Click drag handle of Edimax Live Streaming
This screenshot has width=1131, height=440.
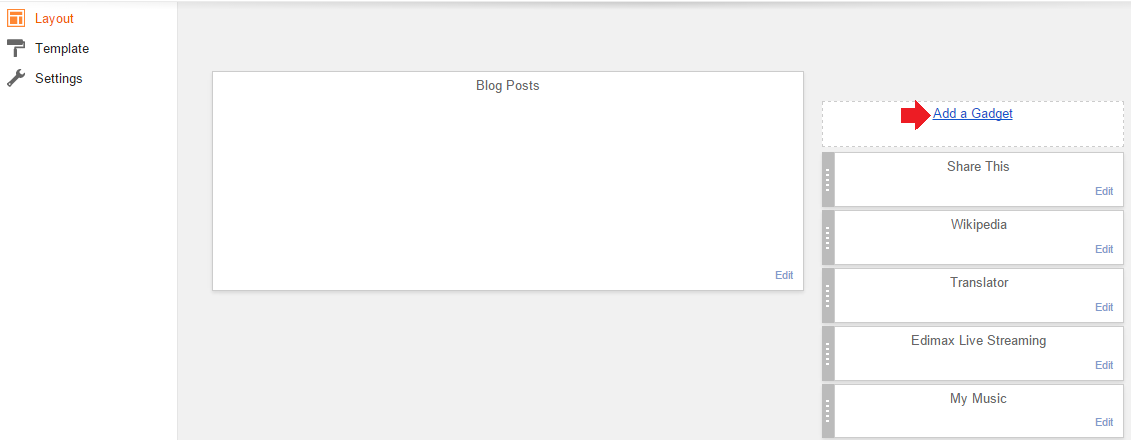click(x=828, y=354)
